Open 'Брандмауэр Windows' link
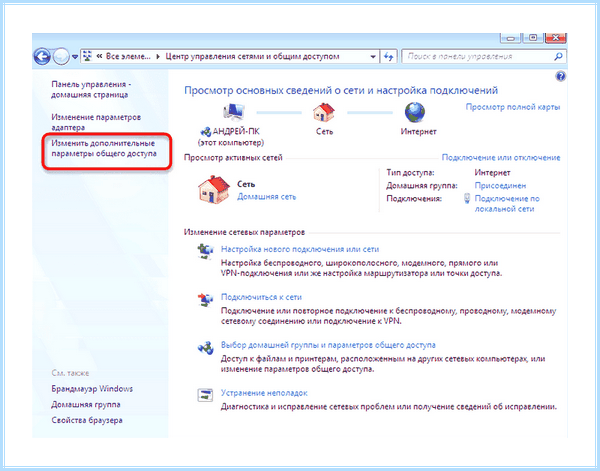Viewport: 600px width, 471px height. (x=92, y=389)
